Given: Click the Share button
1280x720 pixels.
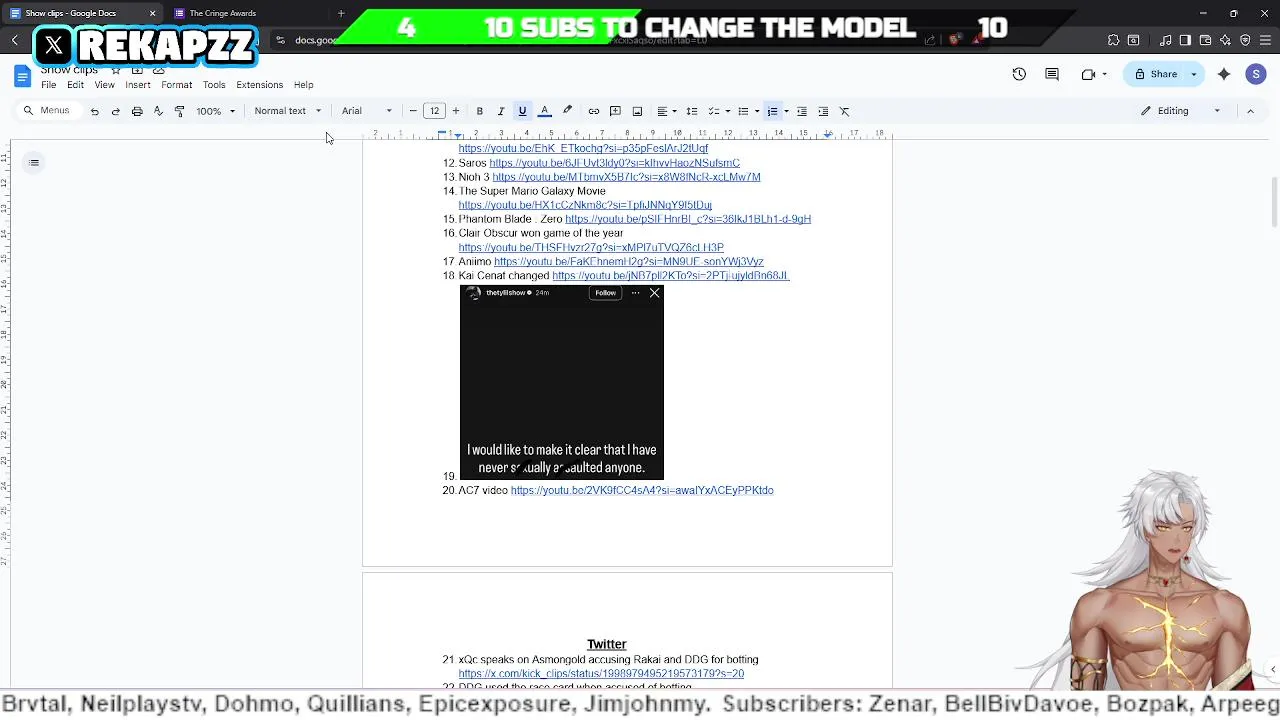Looking at the screenshot, I should [1156, 74].
